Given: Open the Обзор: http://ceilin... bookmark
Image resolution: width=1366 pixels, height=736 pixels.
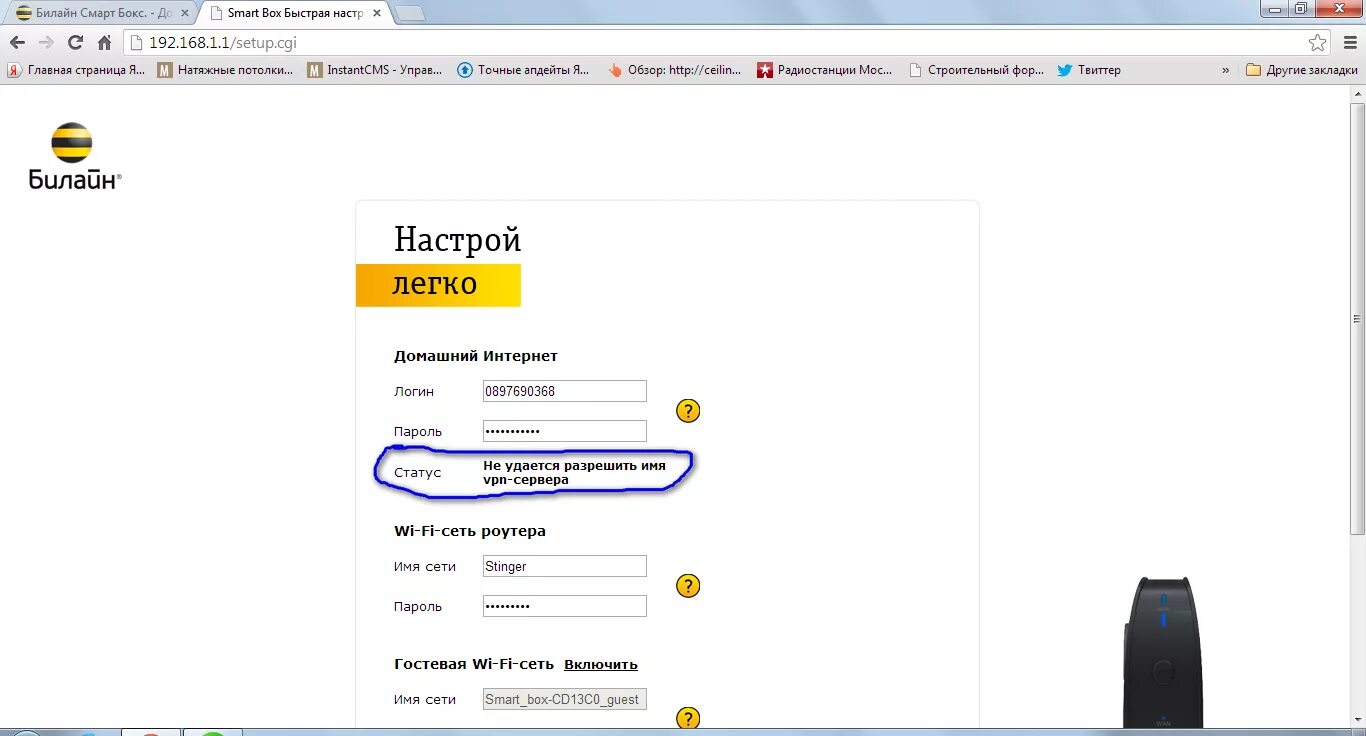Looking at the screenshot, I should (x=675, y=70).
